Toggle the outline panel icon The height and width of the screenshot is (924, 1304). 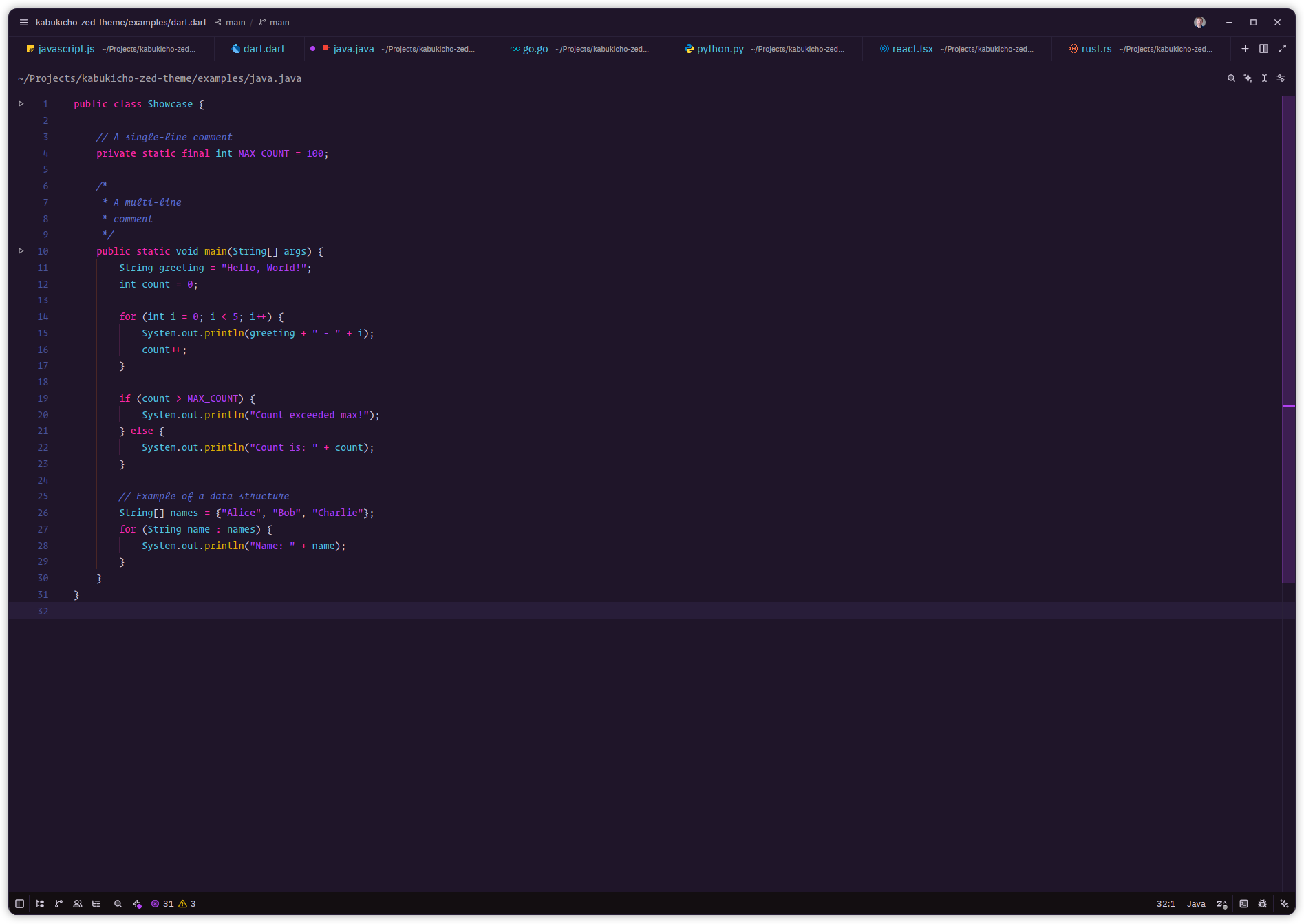click(x=96, y=904)
